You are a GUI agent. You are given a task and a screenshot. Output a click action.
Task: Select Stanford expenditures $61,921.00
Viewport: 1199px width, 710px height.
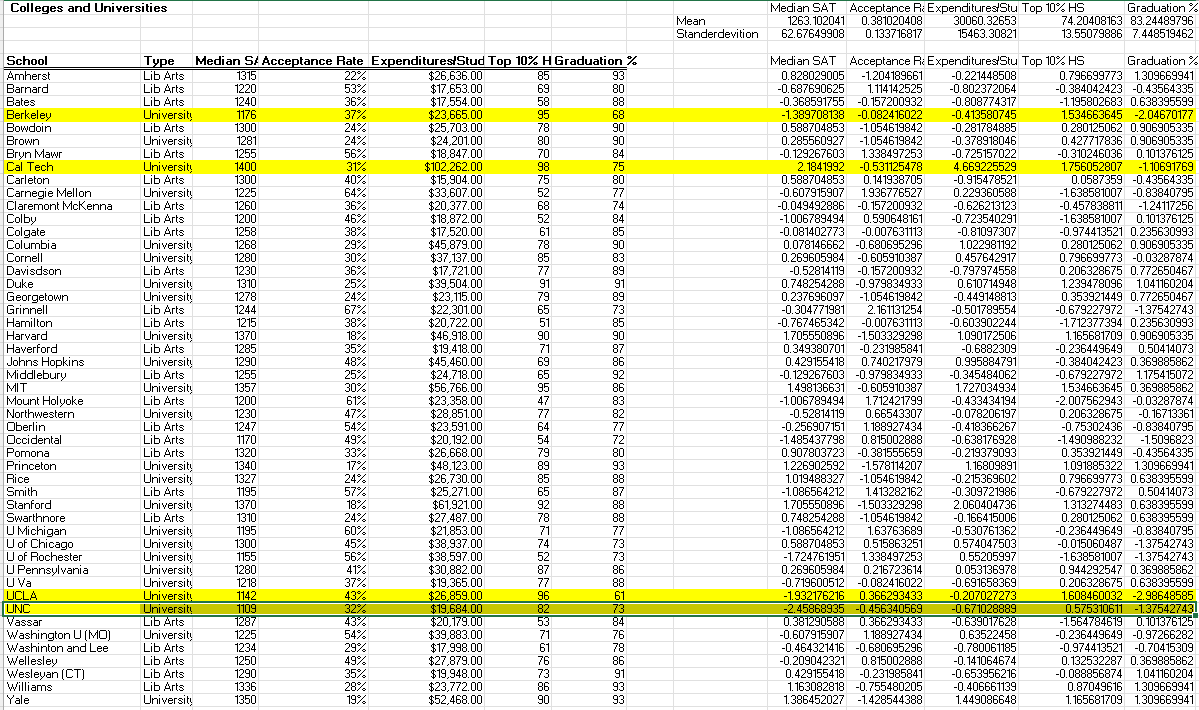[x=456, y=504]
